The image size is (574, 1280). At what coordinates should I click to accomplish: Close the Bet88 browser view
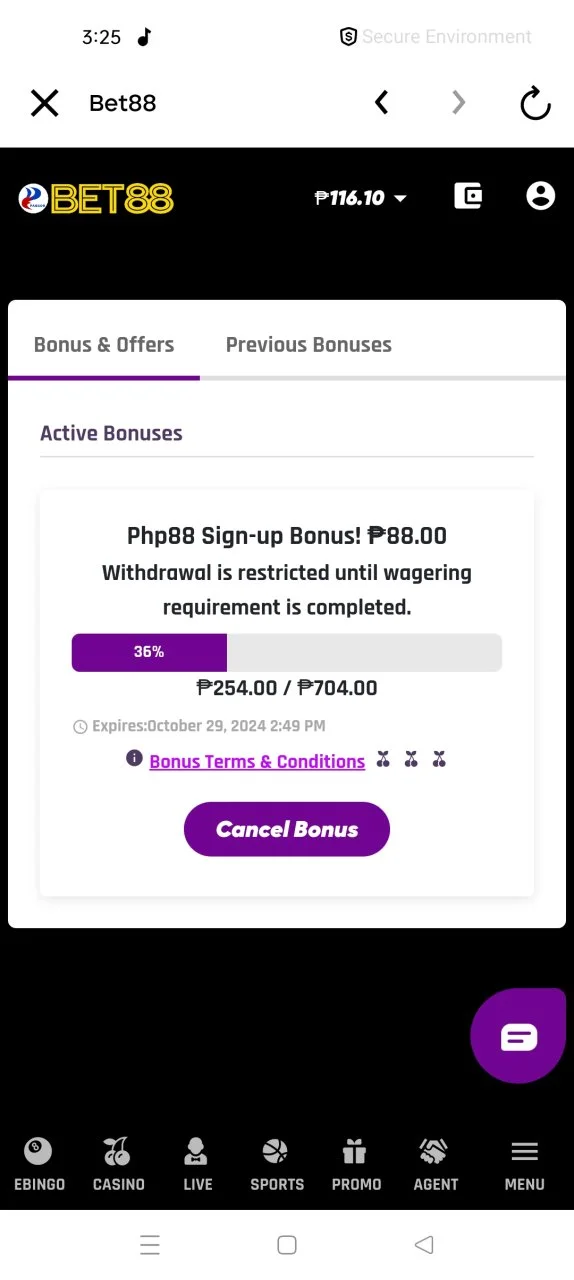[x=44, y=103]
